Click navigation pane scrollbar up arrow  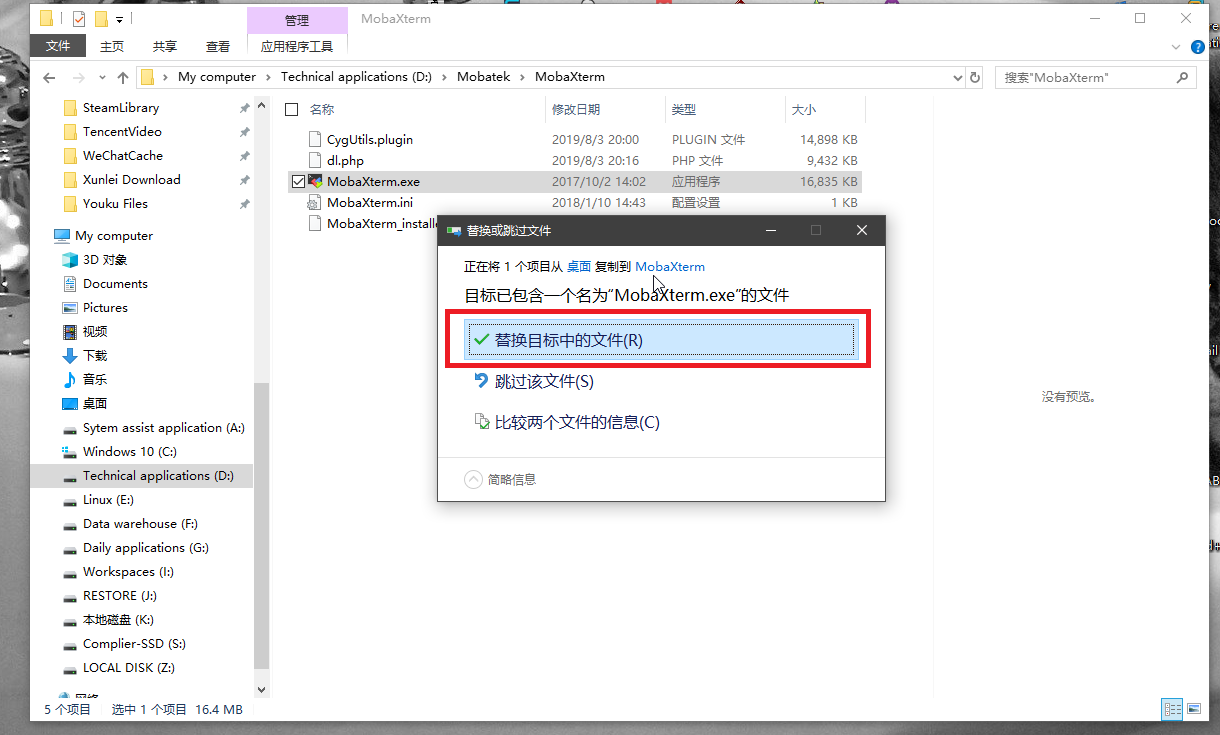pos(262,103)
